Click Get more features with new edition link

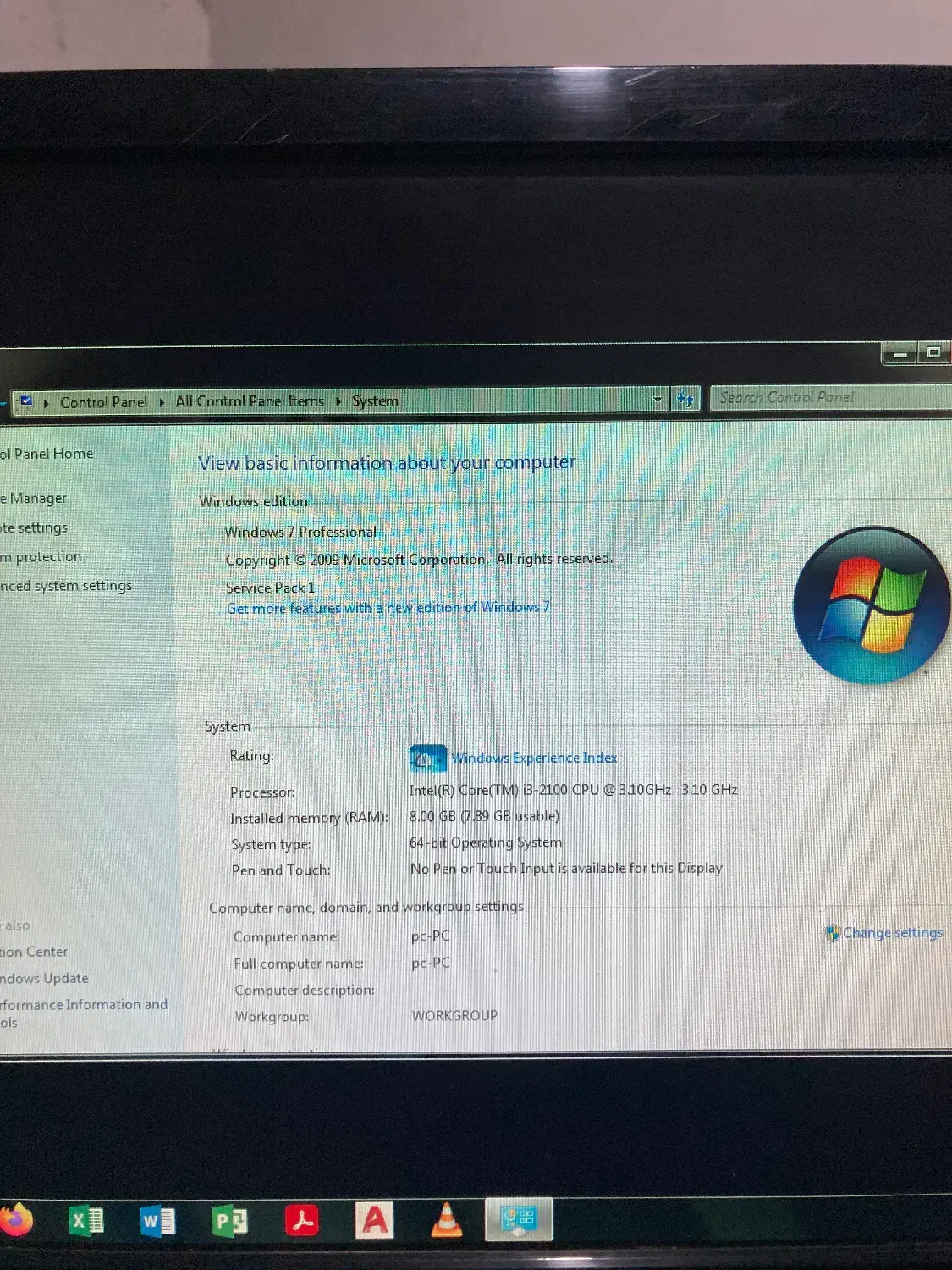tap(388, 608)
